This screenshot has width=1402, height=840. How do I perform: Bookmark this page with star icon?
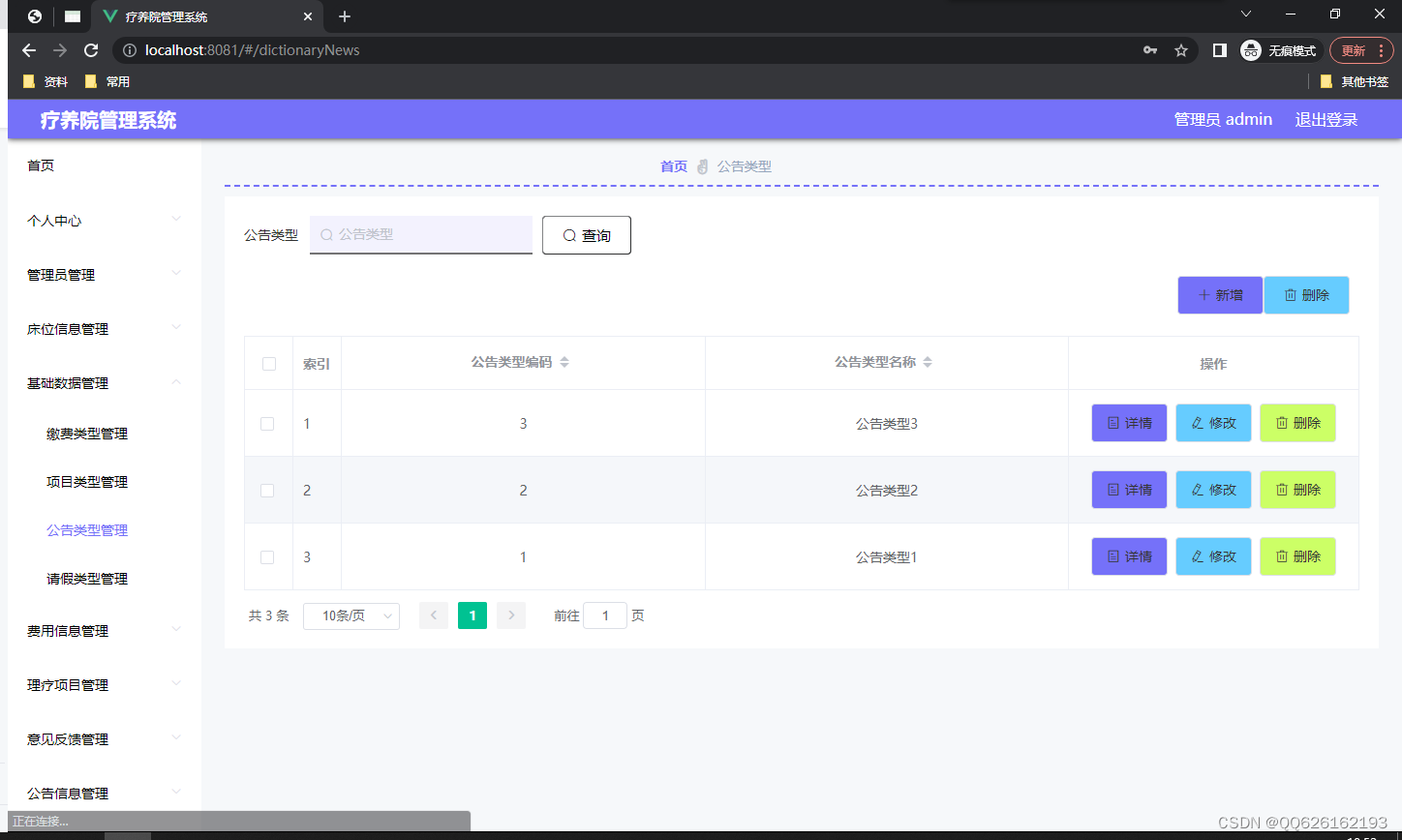coord(1181,50)
